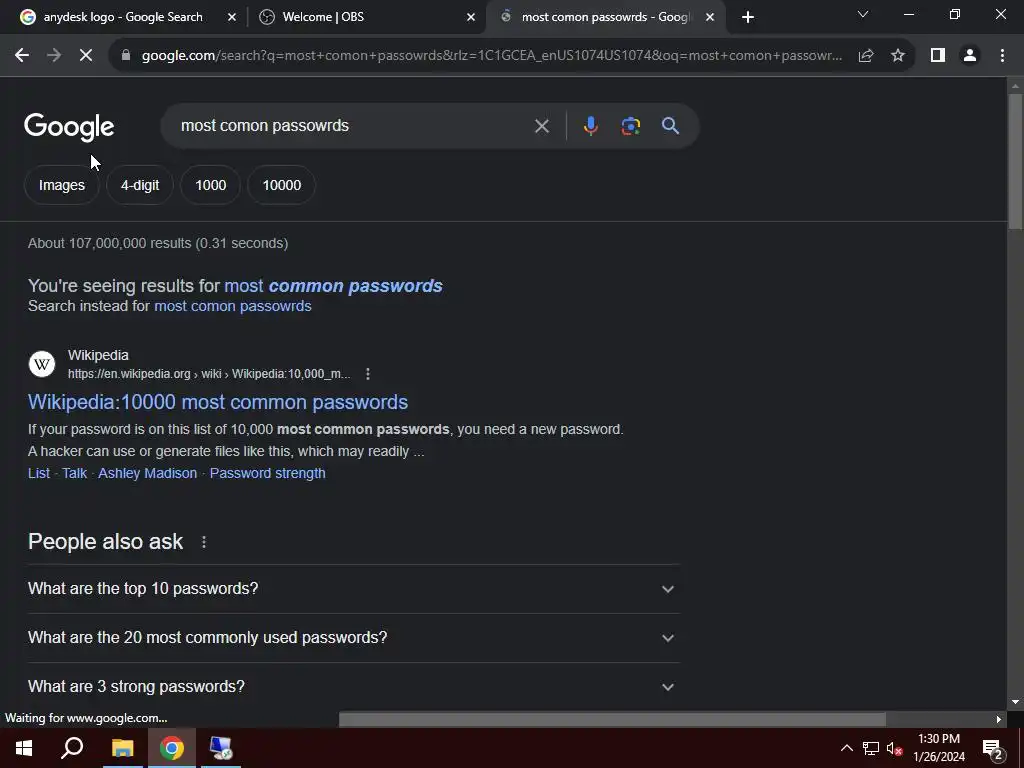Viewport: 1024px width, 768px height.
Task: Click the forward navigation arrow
Action: pos(54,56)
